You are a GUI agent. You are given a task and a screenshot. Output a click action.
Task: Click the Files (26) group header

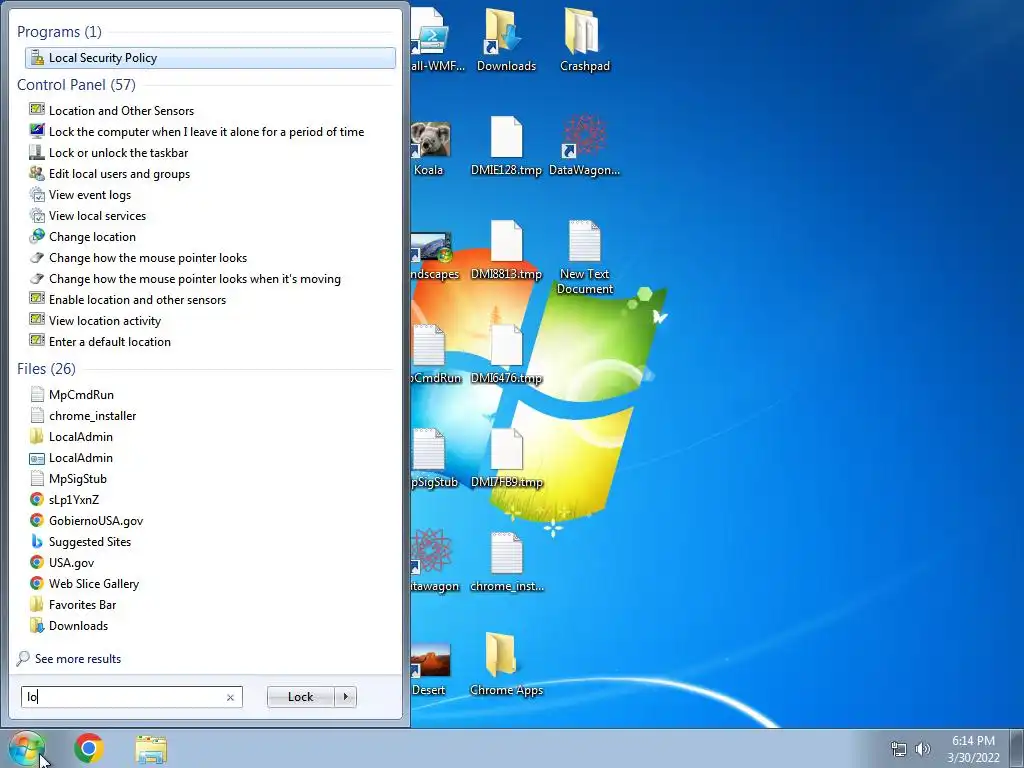pos(46,368)
